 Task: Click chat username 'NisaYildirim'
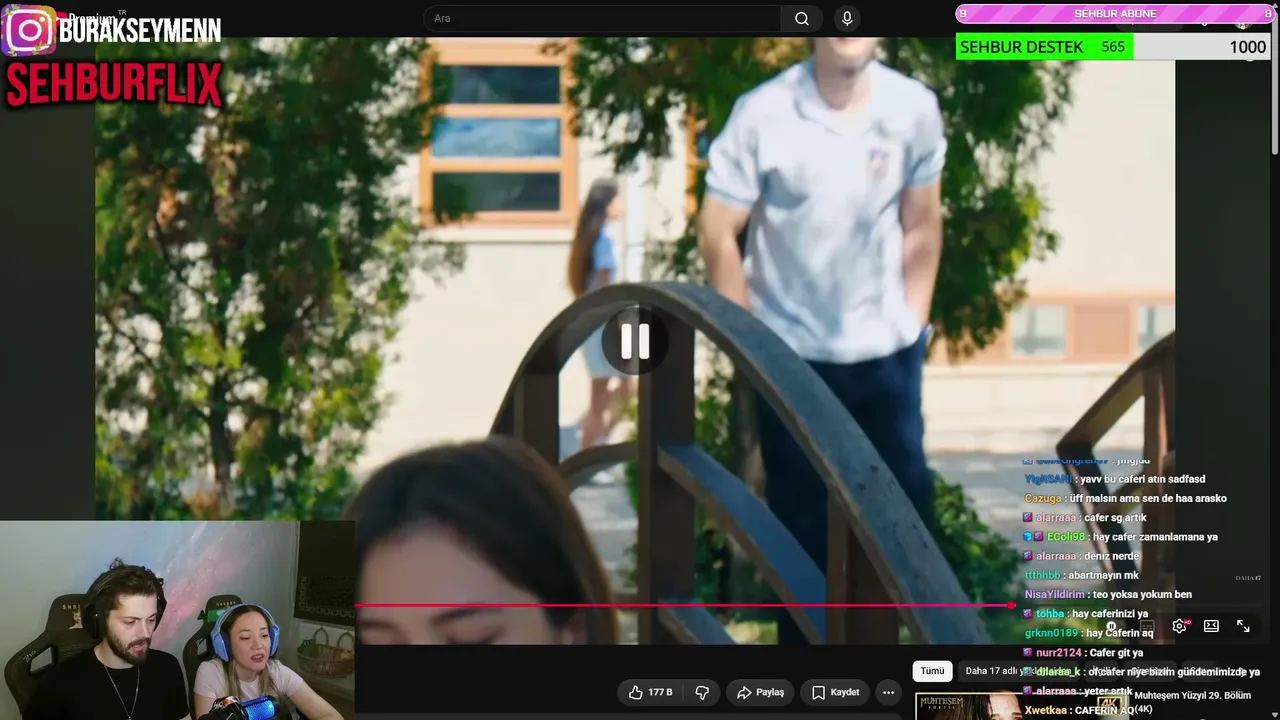click(1055, 595)
